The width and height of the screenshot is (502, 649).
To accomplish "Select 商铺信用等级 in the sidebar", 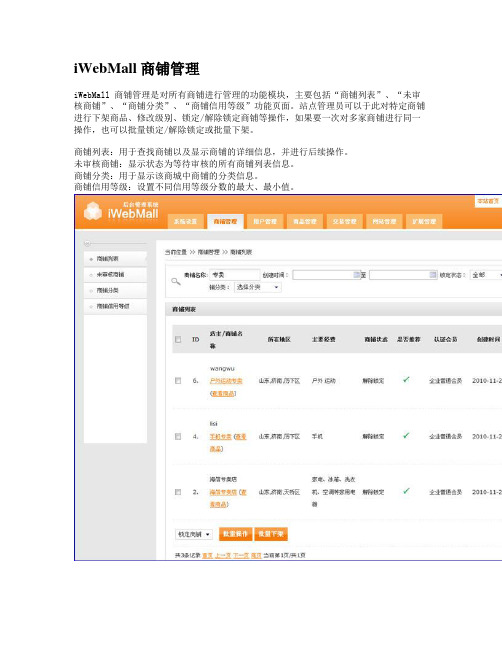I will (x=115, y=306).
